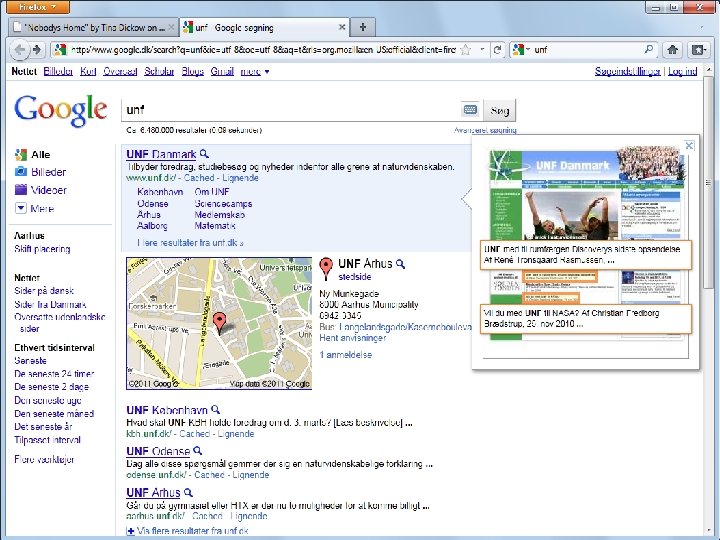Go forward with the browser forward arrow

tap(37, 50)
